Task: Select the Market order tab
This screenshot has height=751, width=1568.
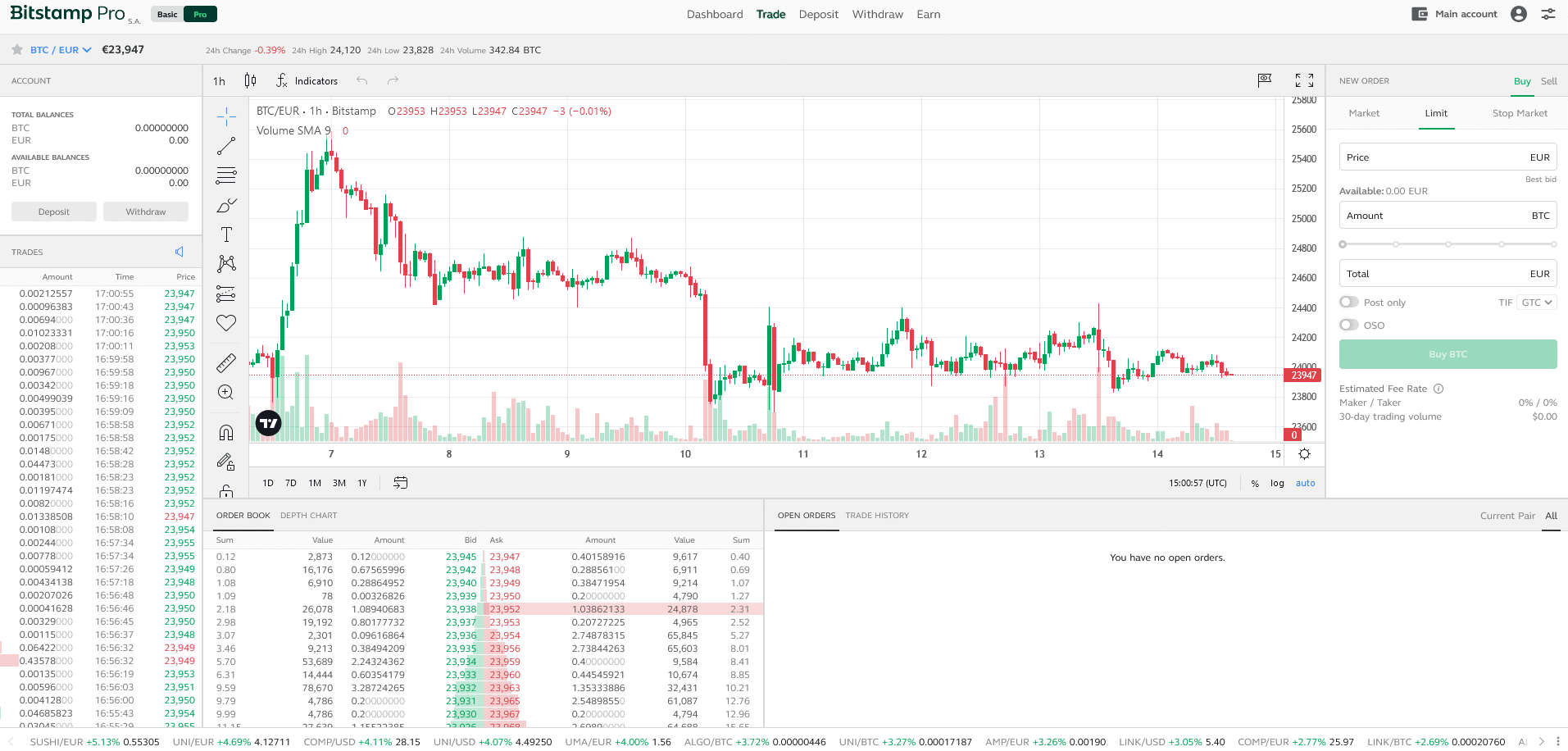Action: (1364, 113)
